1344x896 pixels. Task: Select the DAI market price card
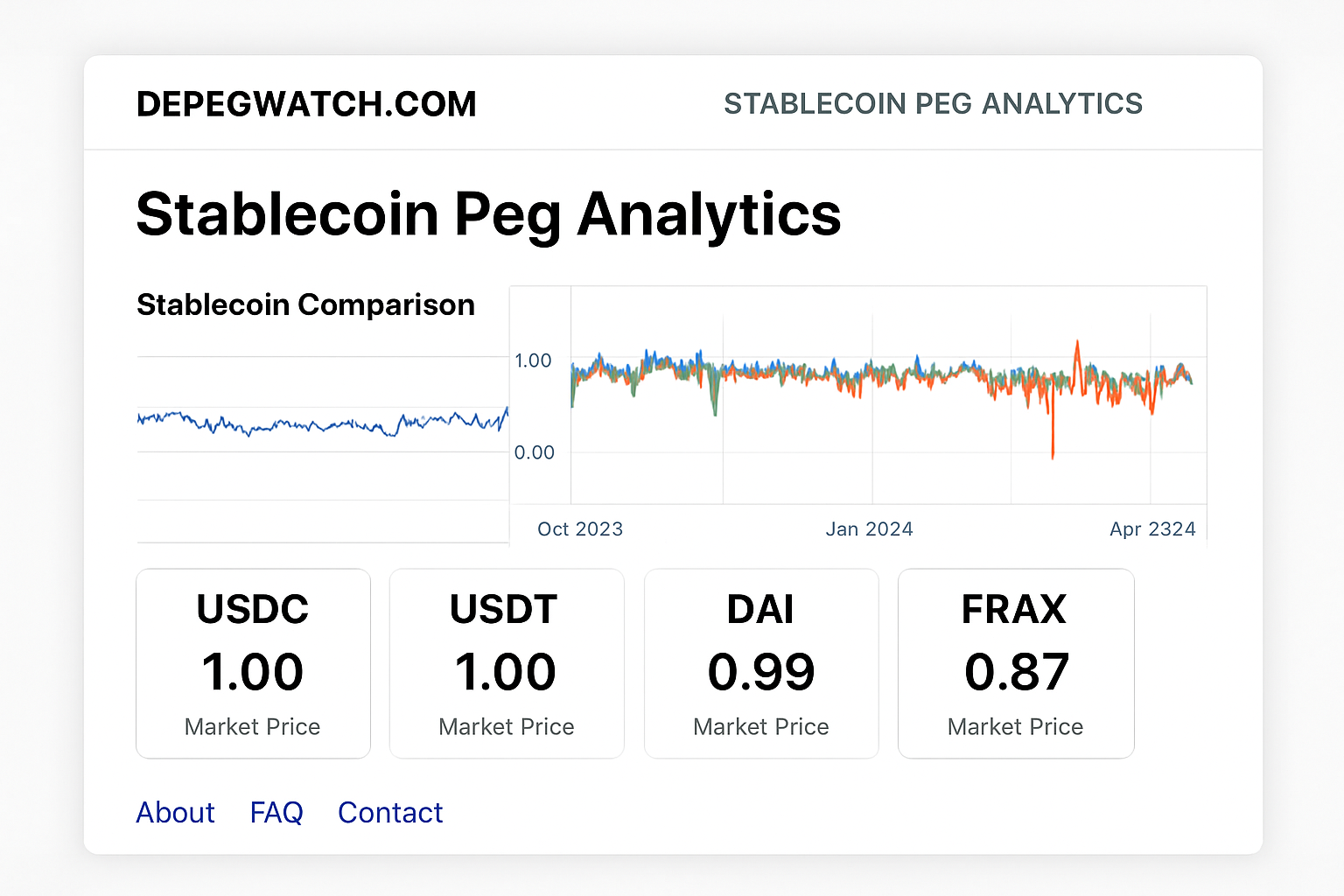click(760, 662)
